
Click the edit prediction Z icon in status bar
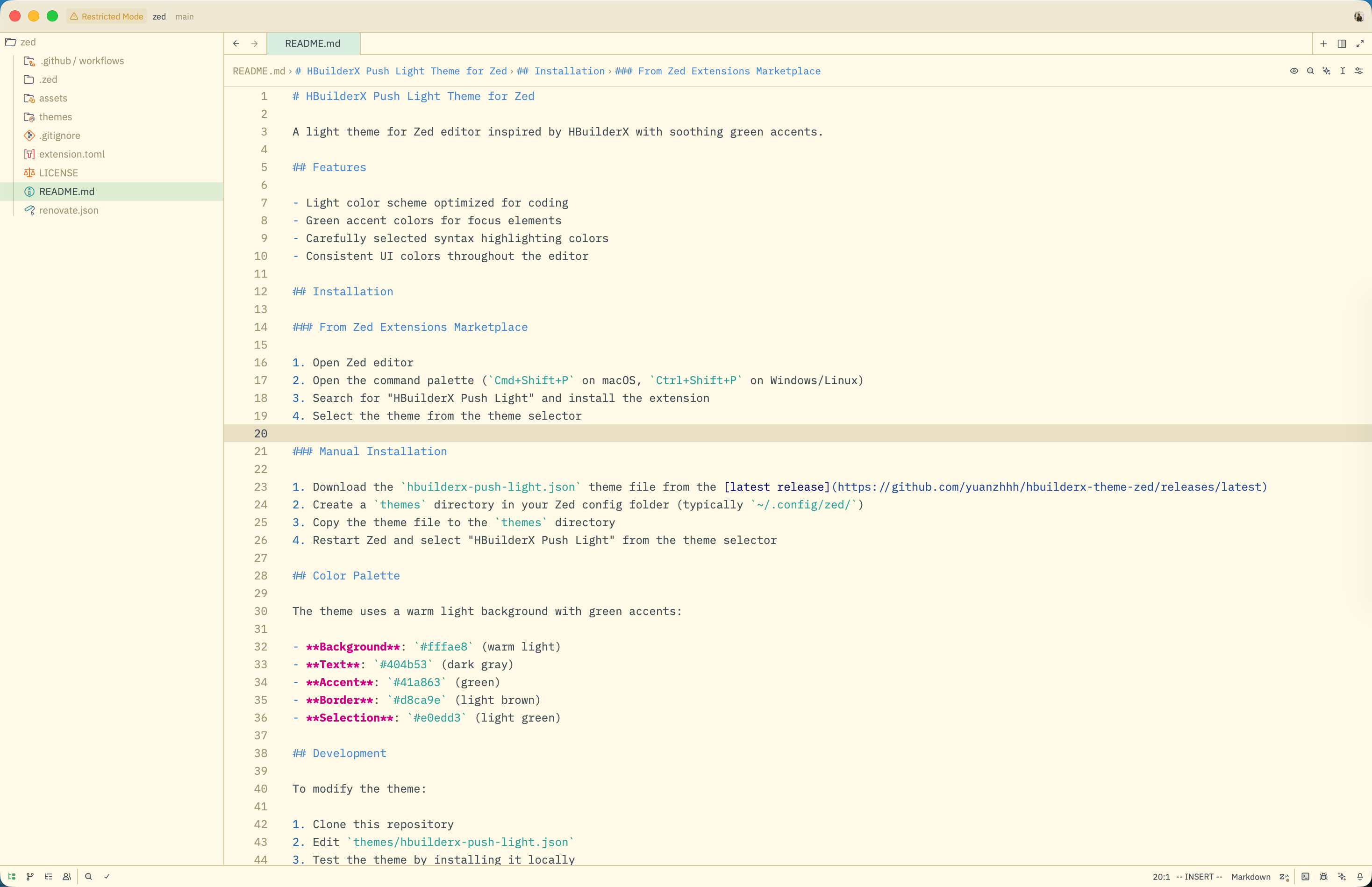[1284, 877]
